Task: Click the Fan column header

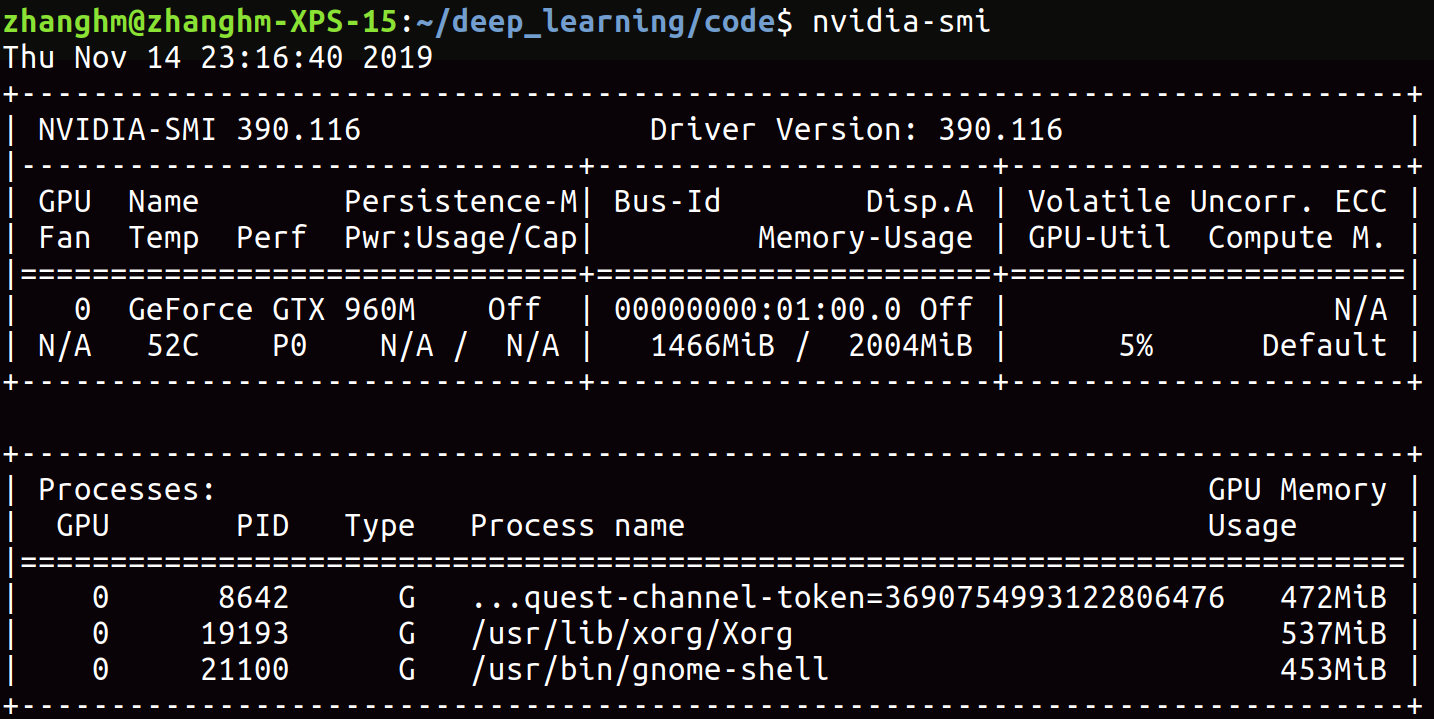Action: point(64,238)
